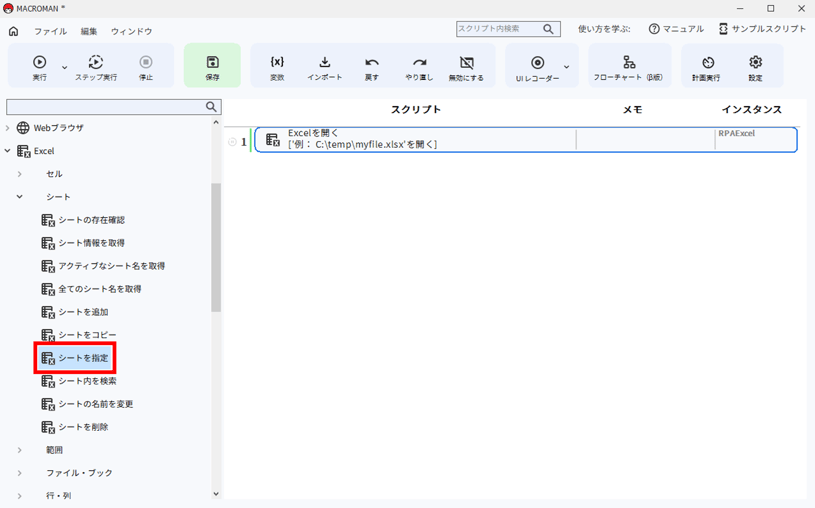Select シートの名前を変更 action
The height and width of the screenshot is (508, 815).
(87, 404)
